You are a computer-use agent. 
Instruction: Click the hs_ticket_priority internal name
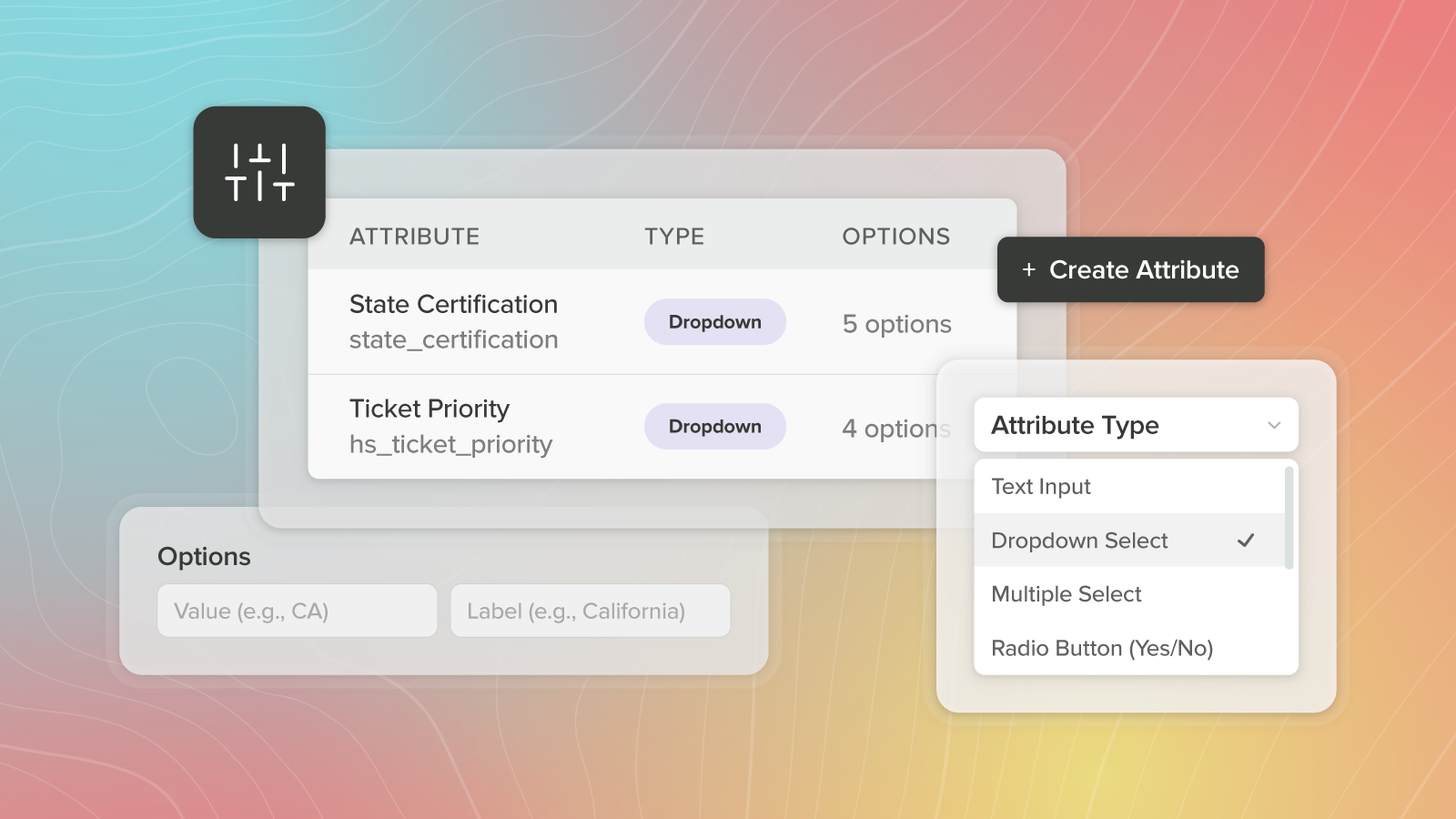(450, 445)
